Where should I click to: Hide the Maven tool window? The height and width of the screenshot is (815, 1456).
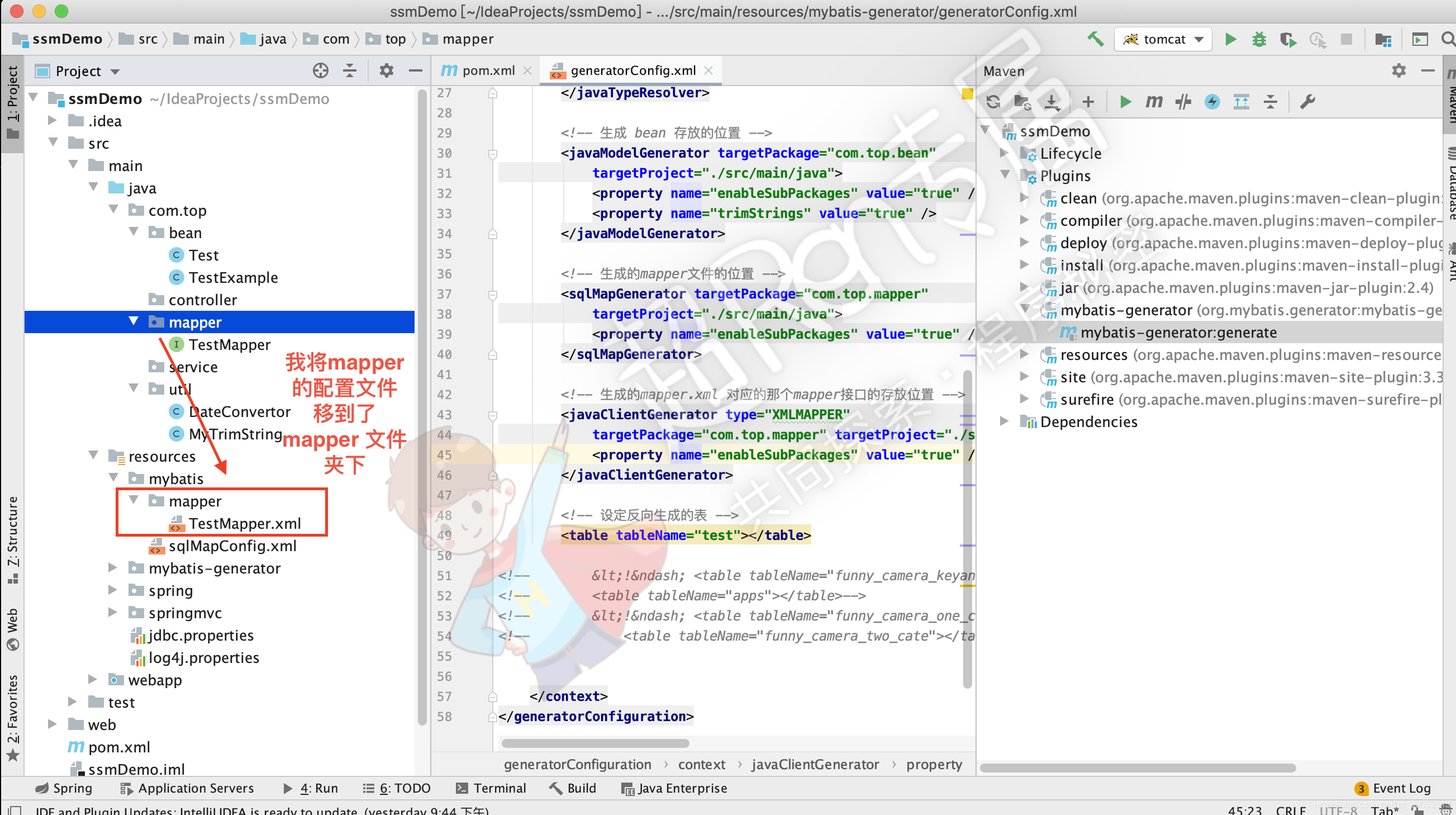(1428, 70)
